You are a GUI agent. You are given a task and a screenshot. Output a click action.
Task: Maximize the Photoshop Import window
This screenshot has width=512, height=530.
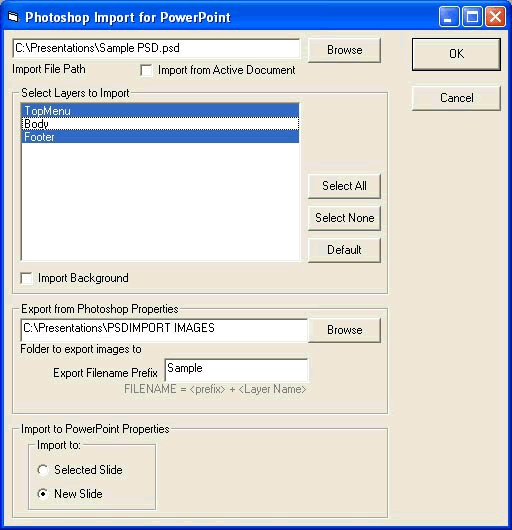(472, 17)
